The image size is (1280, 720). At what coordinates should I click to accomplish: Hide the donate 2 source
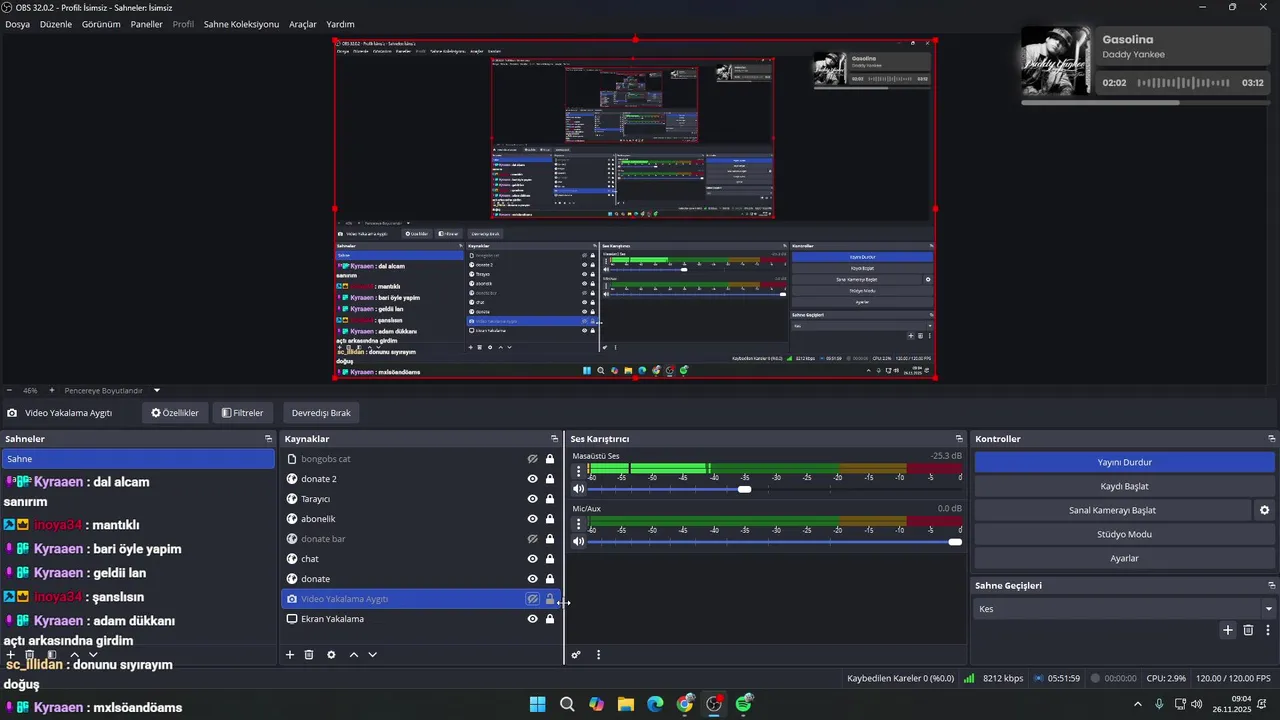click(533, 479)
